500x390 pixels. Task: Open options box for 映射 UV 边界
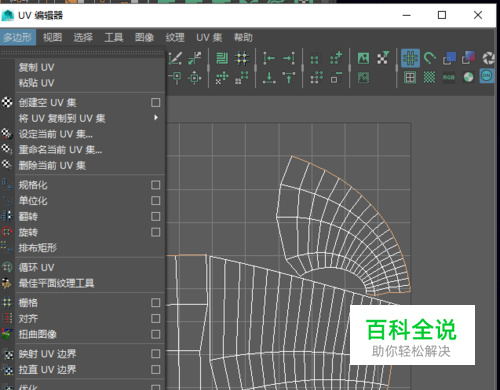(x=155, y=354)
